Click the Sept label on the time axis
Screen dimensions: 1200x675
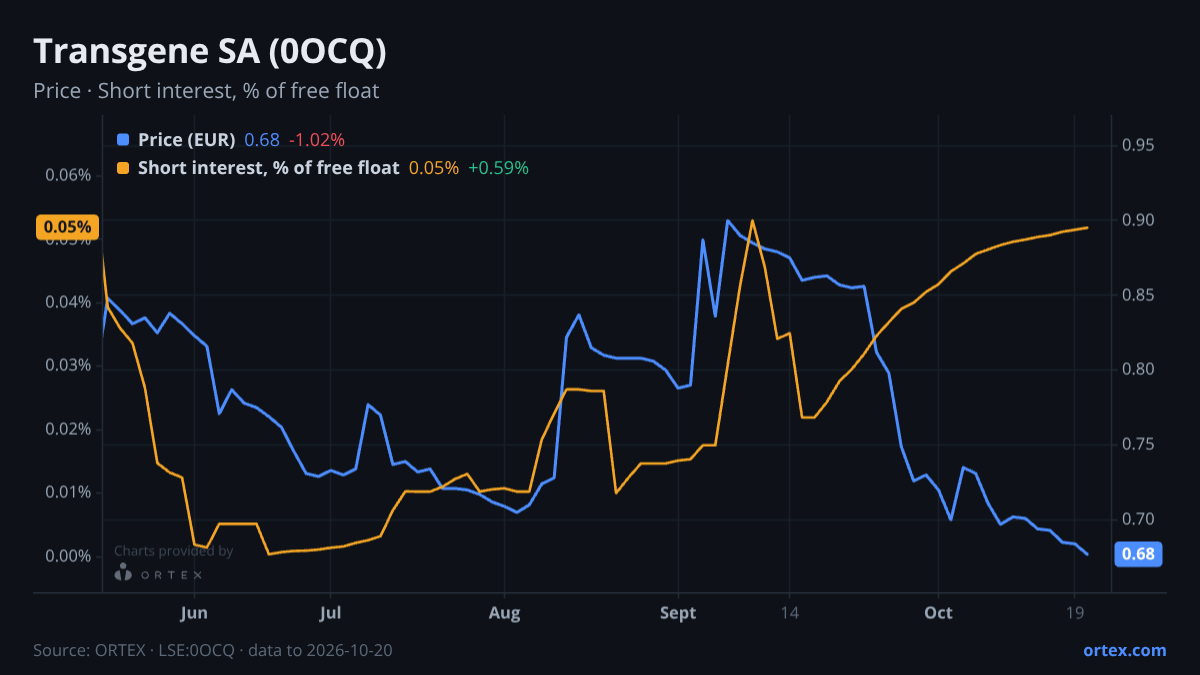(x=679, y=612)
